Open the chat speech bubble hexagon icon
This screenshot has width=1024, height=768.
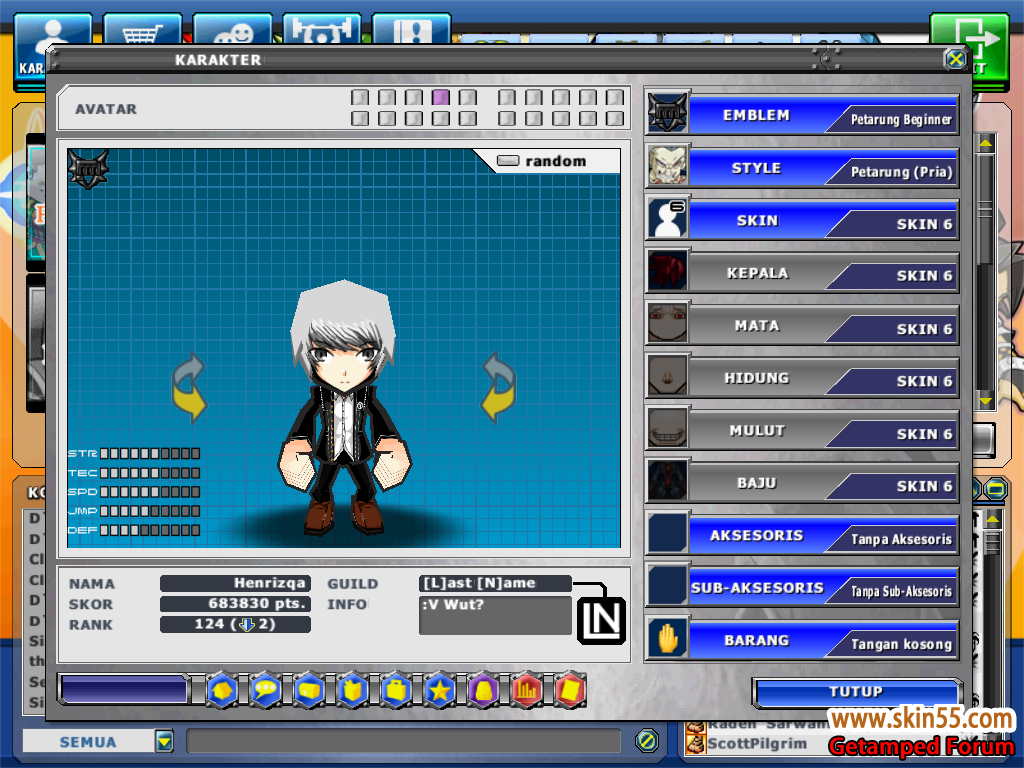pos(266,690)
